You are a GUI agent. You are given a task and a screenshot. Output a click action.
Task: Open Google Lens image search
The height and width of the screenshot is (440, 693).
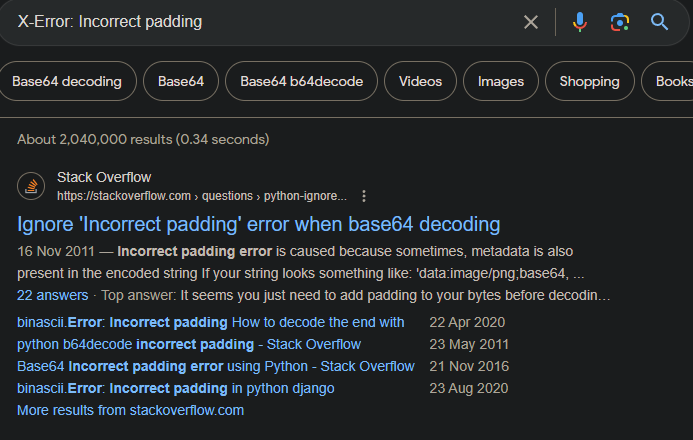click(620, 22)
